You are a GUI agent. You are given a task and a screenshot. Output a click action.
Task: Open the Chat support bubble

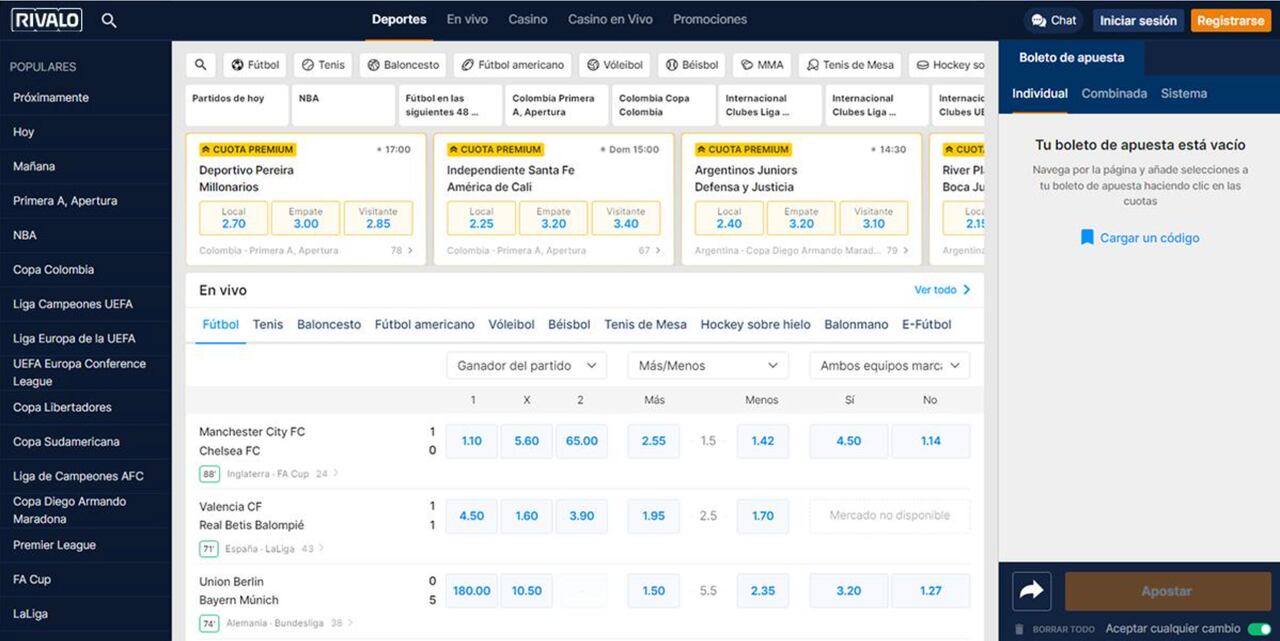pyautogui.click(x=1054, y=20)
